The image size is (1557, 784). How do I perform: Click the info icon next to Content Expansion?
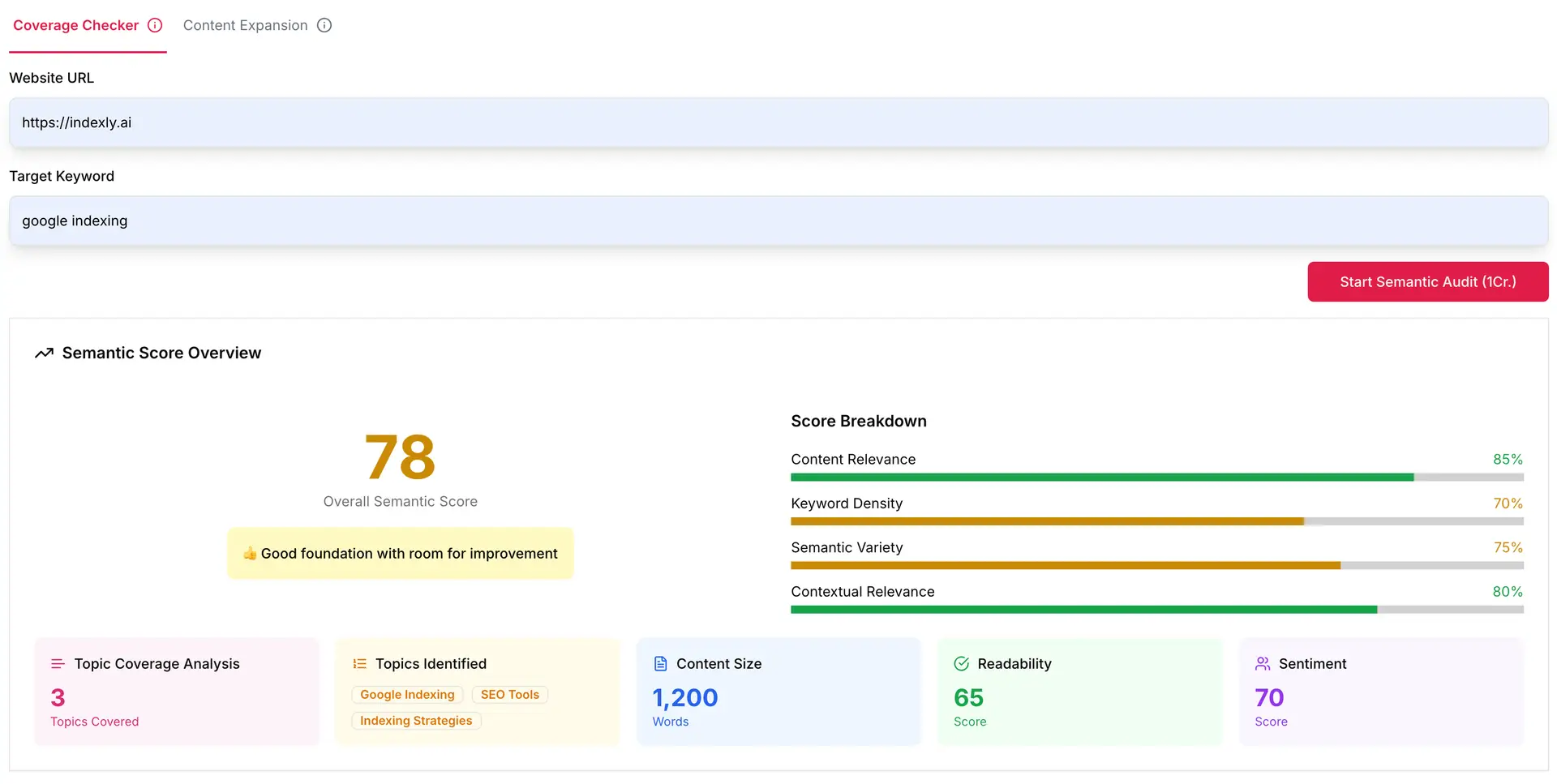324,25
